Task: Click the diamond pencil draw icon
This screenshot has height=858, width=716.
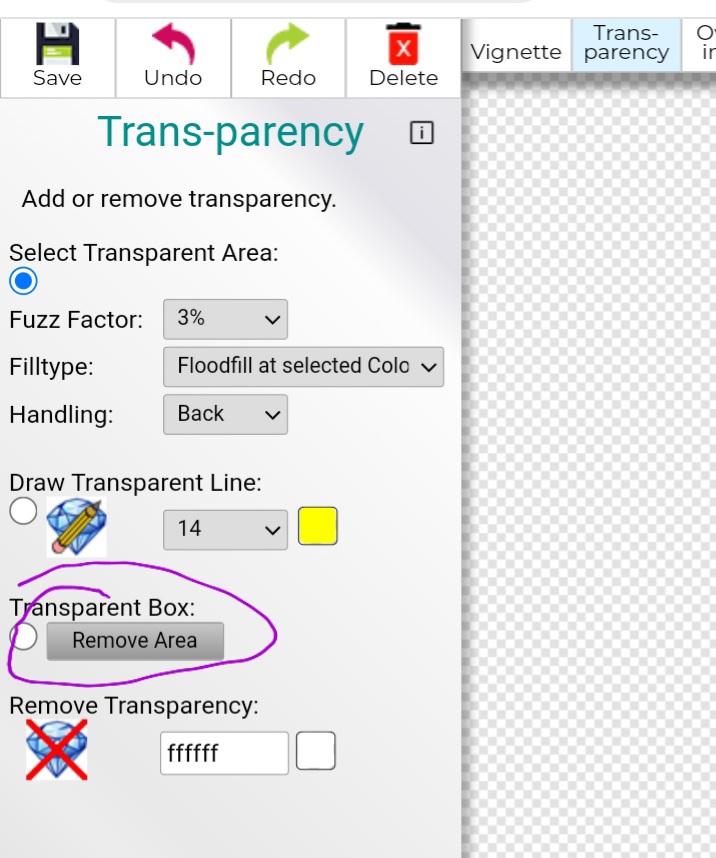Action: tap(76, 527)
